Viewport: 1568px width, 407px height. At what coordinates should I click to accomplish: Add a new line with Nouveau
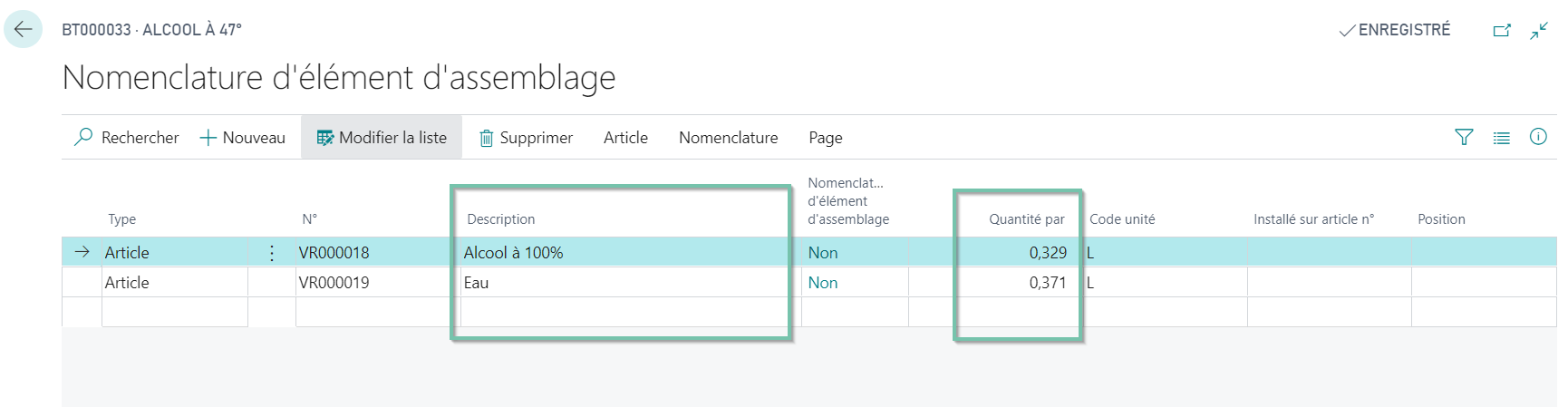pyautogui.click(x=242, y=138)
